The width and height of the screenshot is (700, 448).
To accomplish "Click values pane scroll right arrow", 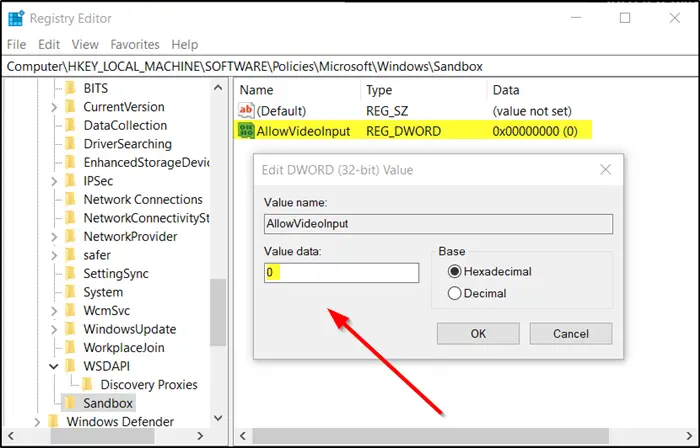I will point(689,436).
